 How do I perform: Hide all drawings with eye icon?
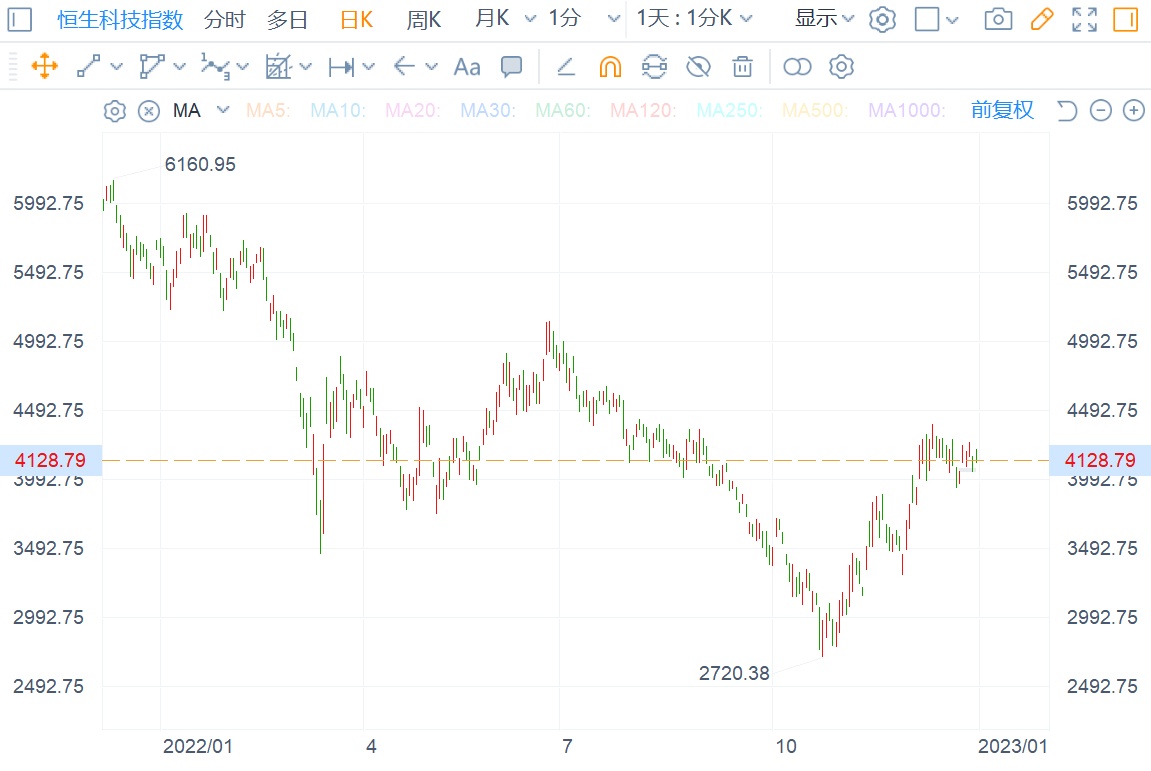point(698,67)
